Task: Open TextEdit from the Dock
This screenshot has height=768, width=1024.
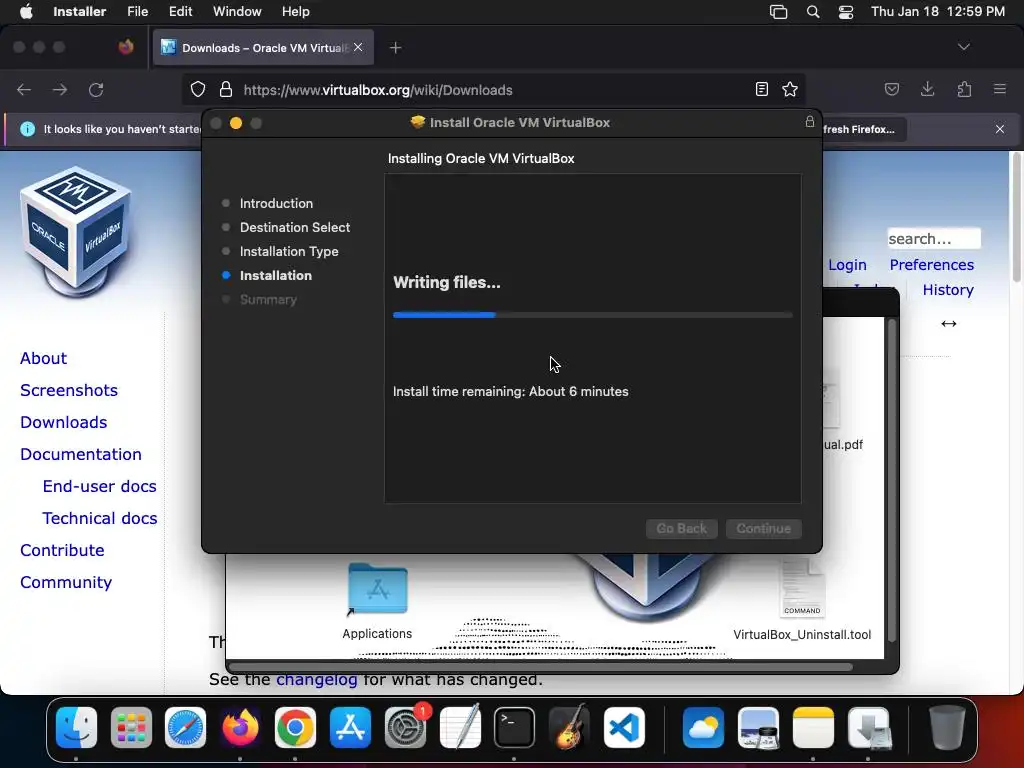Action: click(x=460, y=727)
